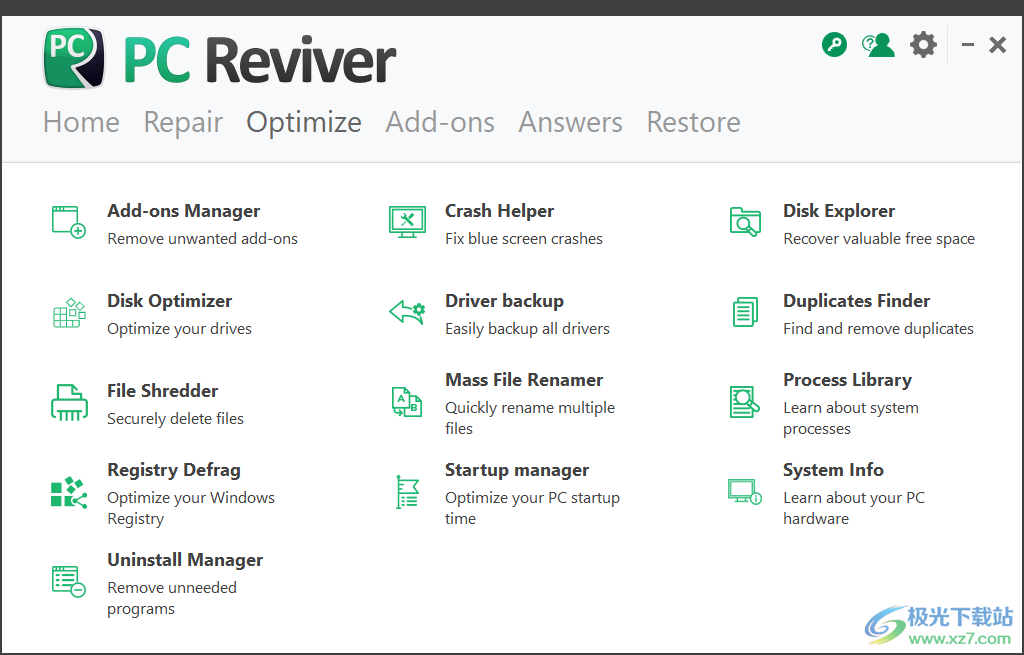This screenshot has height=655, width=1024.
Task: Launch Crash Helper via its title
Action: (500, 211)
